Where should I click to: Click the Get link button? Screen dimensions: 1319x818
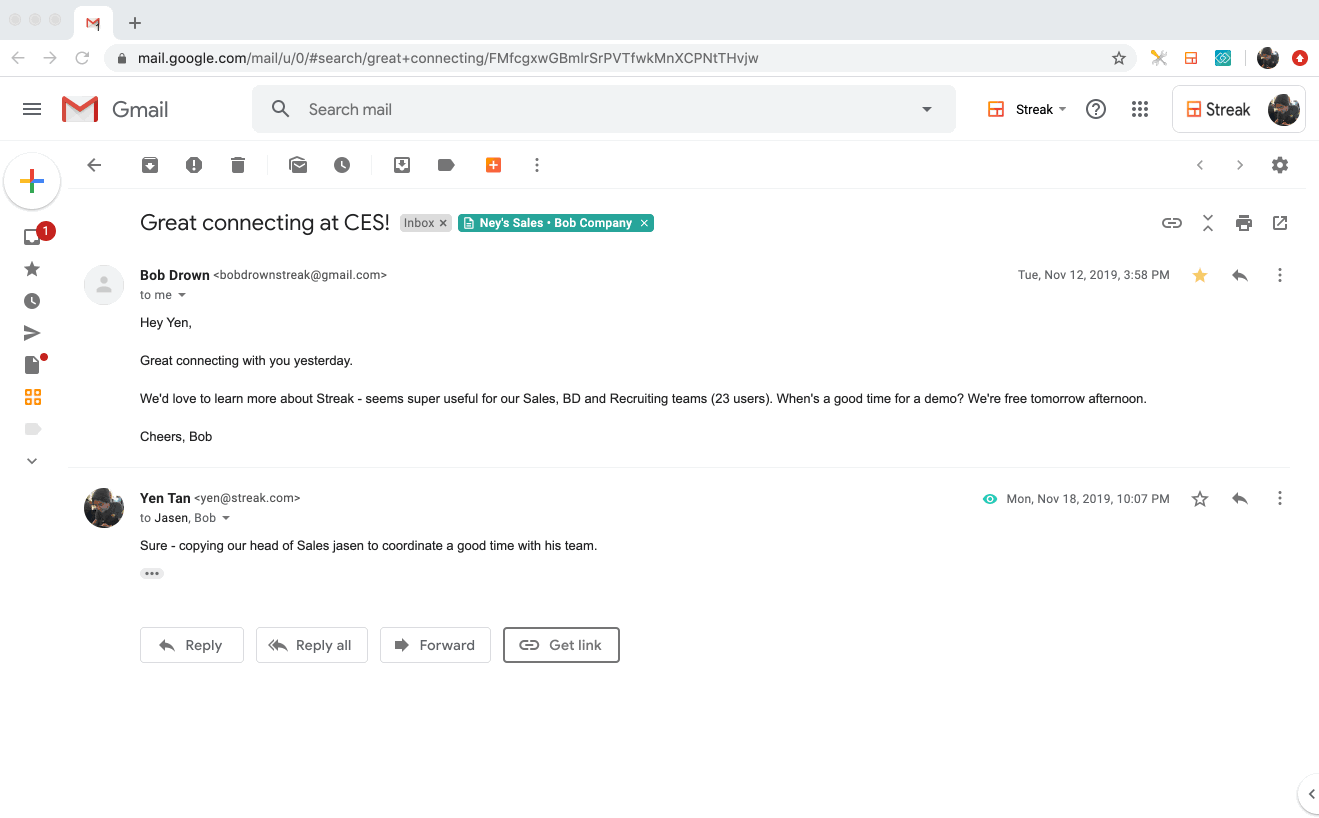click(561, 645)
